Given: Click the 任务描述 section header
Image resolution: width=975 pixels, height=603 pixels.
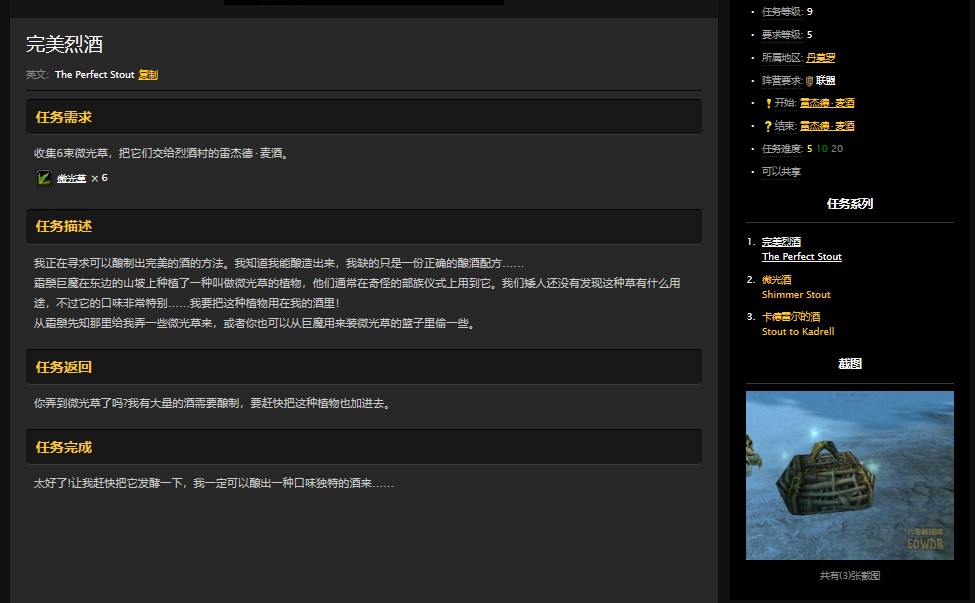Looking at the screenshot, I should (x=64, y=226).
